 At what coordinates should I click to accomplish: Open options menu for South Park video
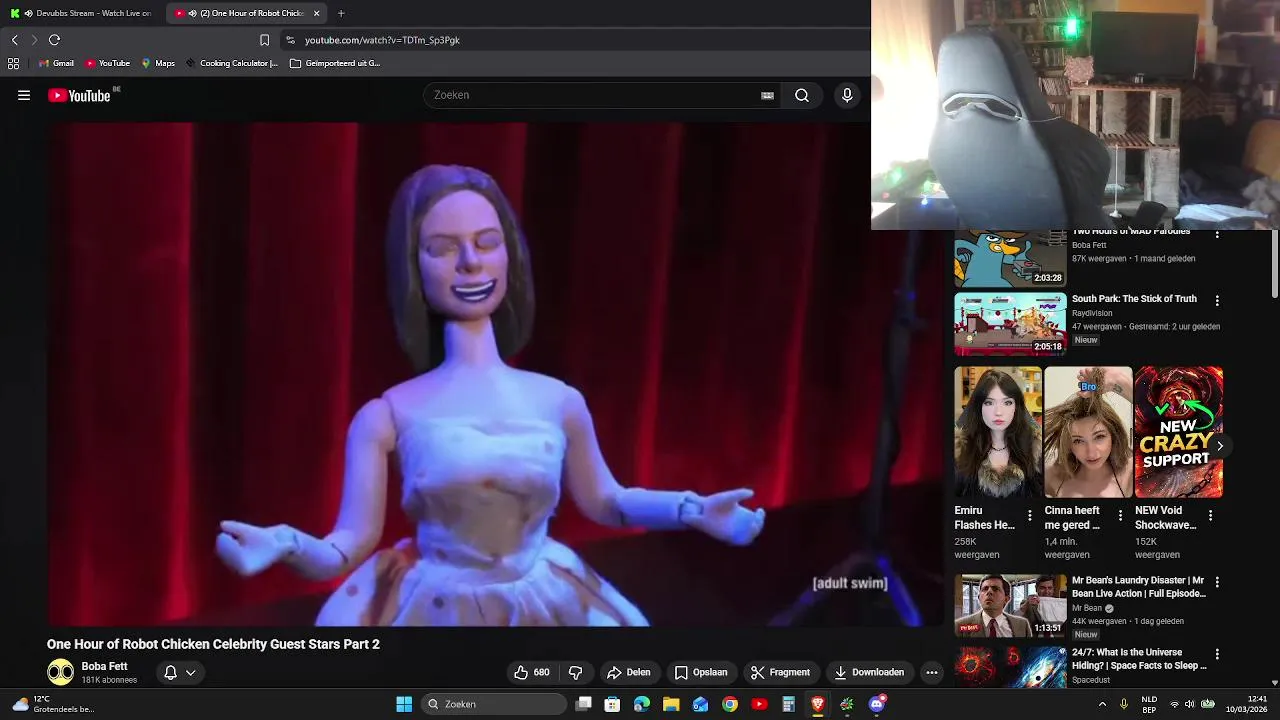pyautogui.click(x=1217, y=300)
